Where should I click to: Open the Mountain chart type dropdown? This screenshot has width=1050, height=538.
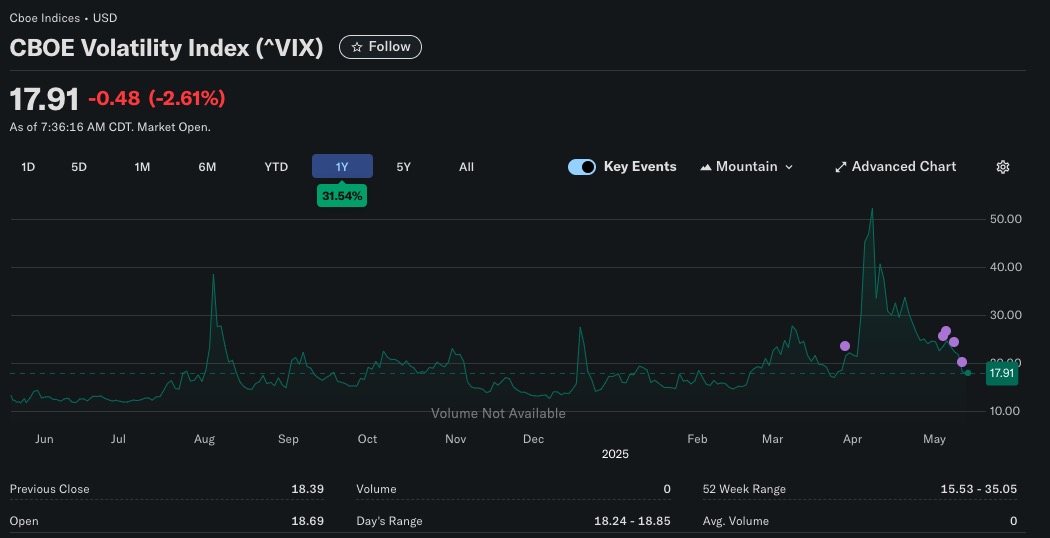[747, 167]
